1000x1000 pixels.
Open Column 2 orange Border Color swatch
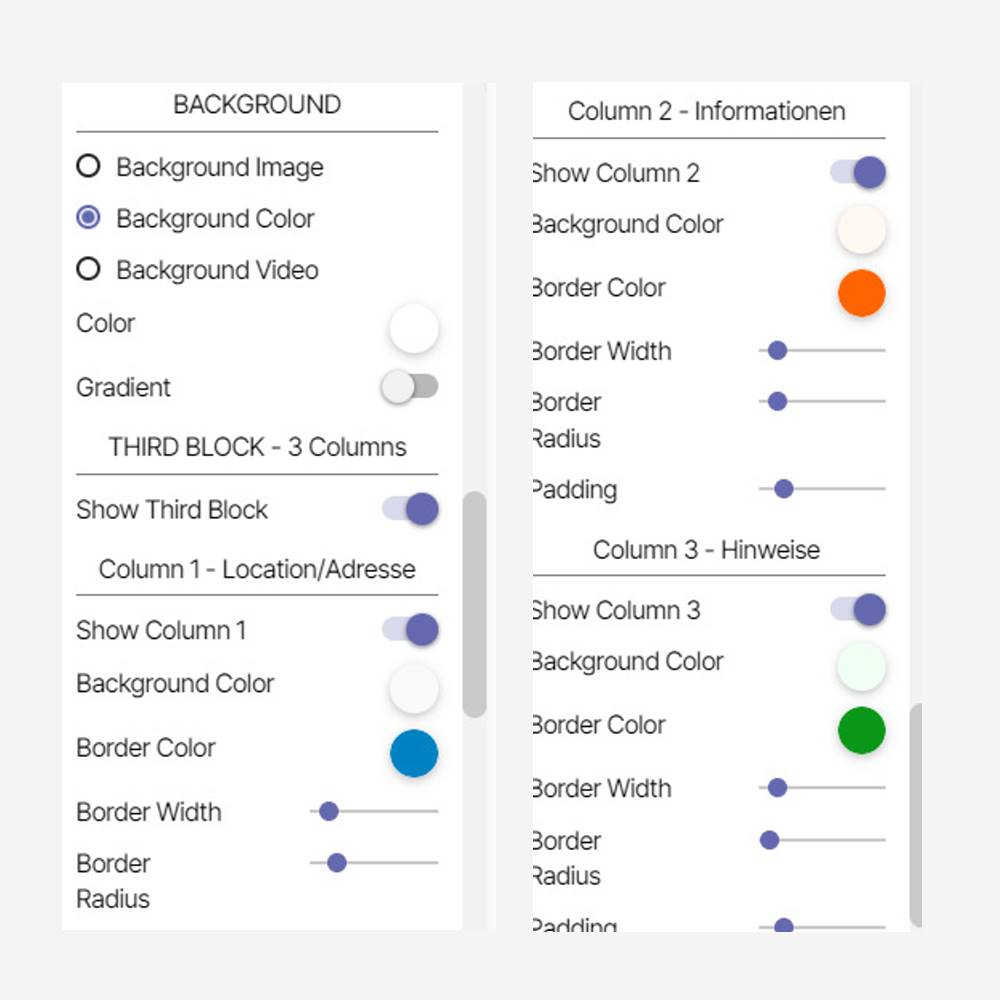(x=861, y=293)
